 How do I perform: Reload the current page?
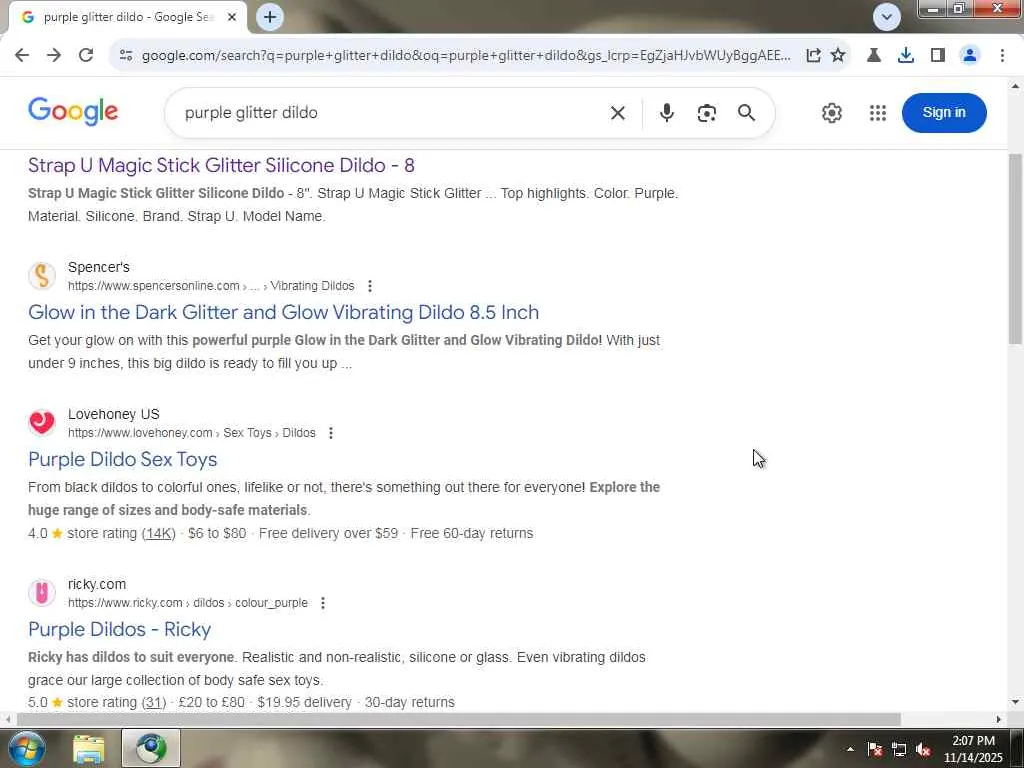coord(86,56)
